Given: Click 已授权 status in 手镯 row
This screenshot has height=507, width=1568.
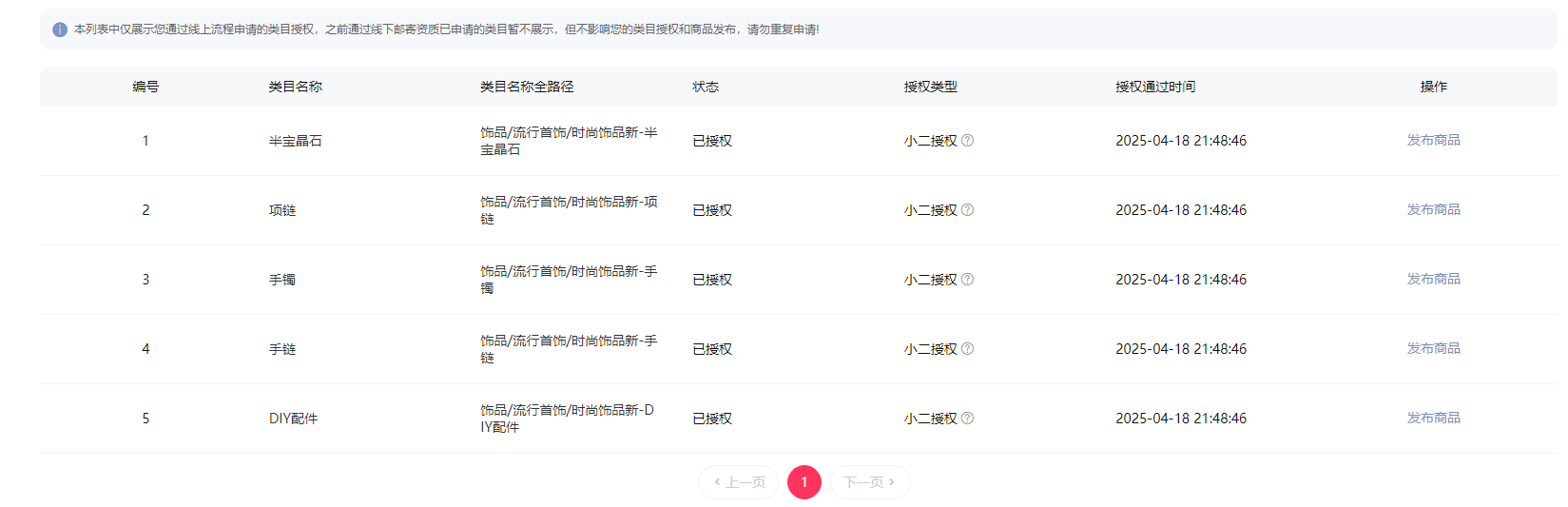Looking at the screenshot, I should (712, 280).
